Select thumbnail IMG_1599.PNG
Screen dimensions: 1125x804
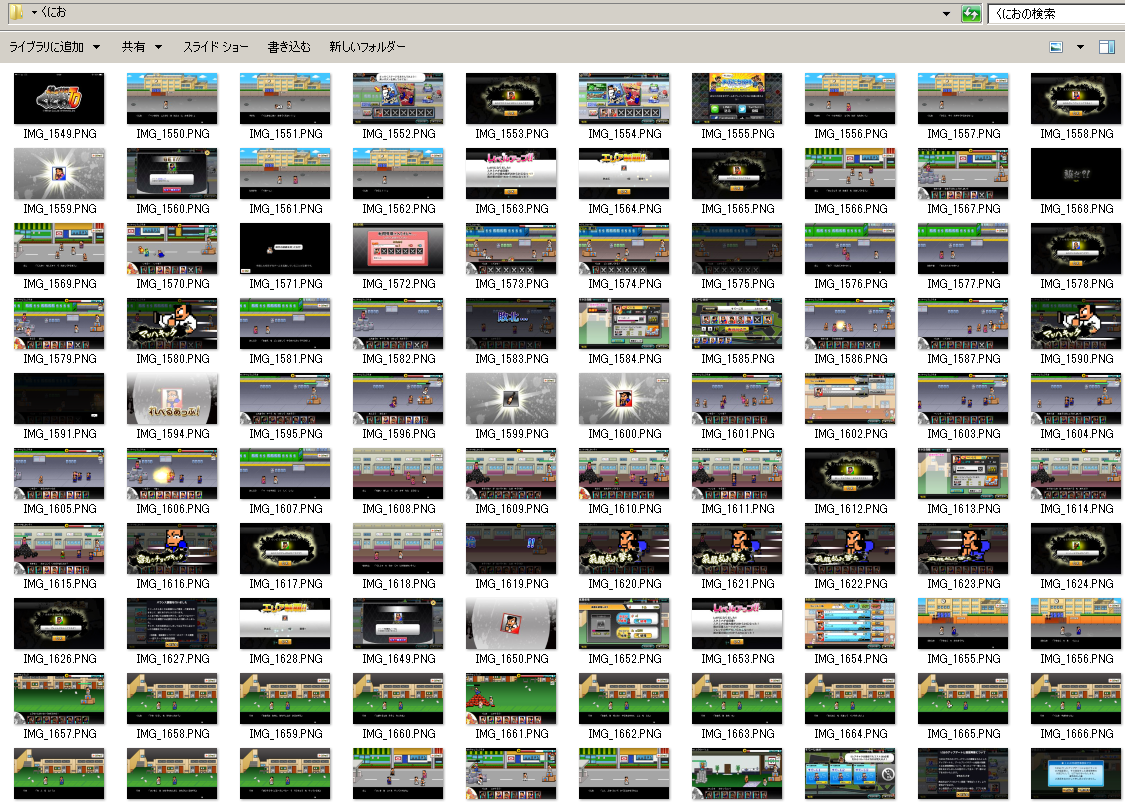pos(511,399)
